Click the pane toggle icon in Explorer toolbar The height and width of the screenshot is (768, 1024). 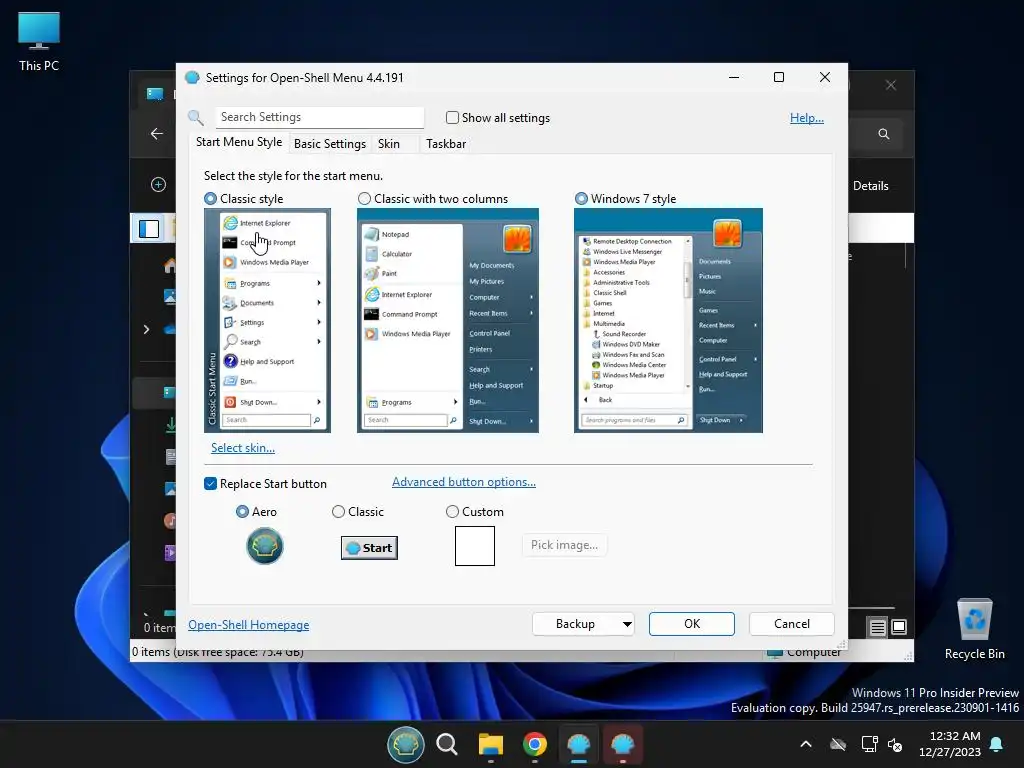[149, 229]
